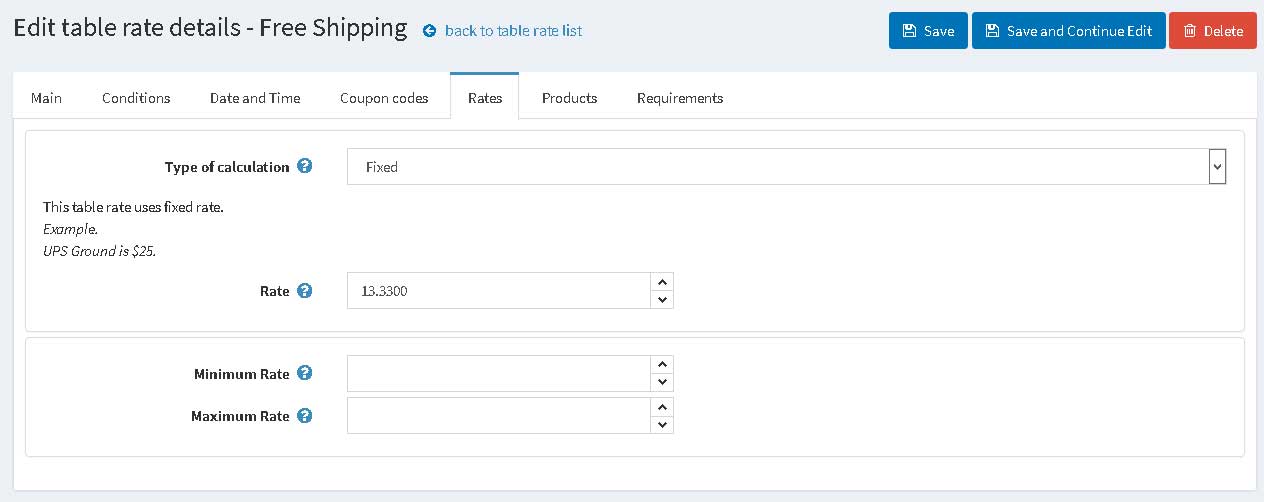This screenshot has width=1264, height=502.
Task: Switch to the Requirements tab
Action: (680, 98)
